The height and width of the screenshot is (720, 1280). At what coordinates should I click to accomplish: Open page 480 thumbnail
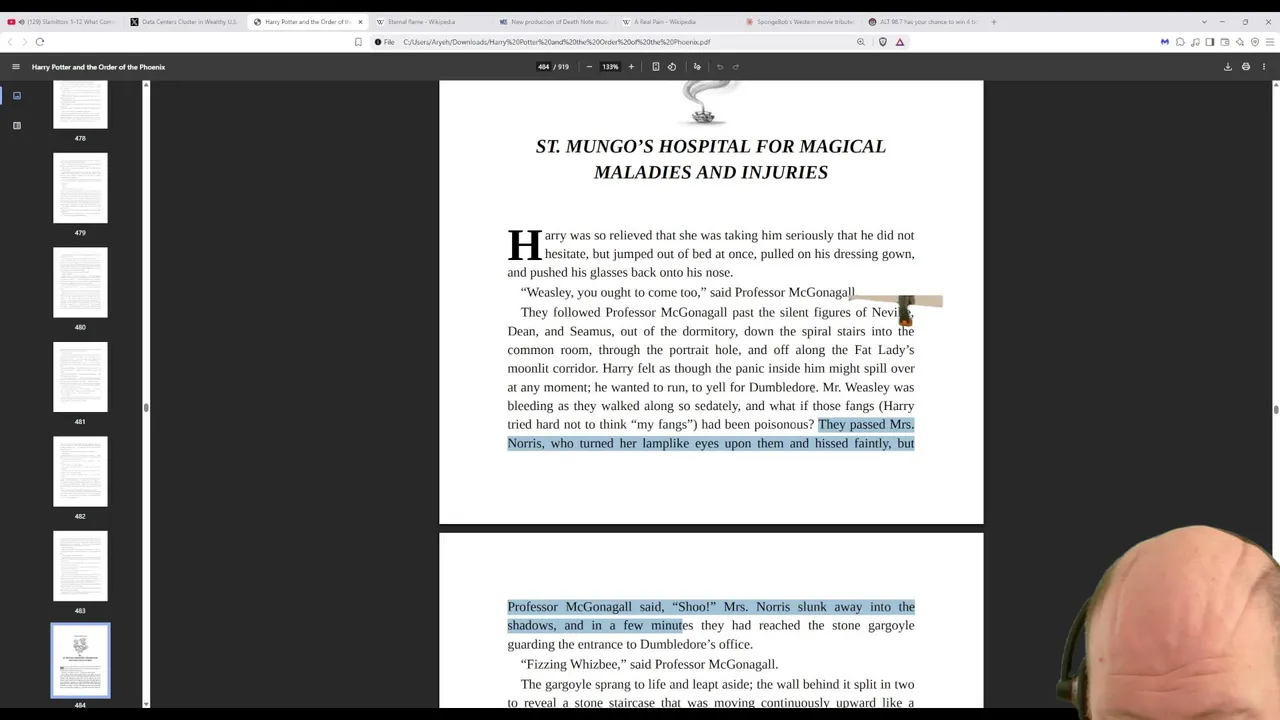click(x=80, y=282)
